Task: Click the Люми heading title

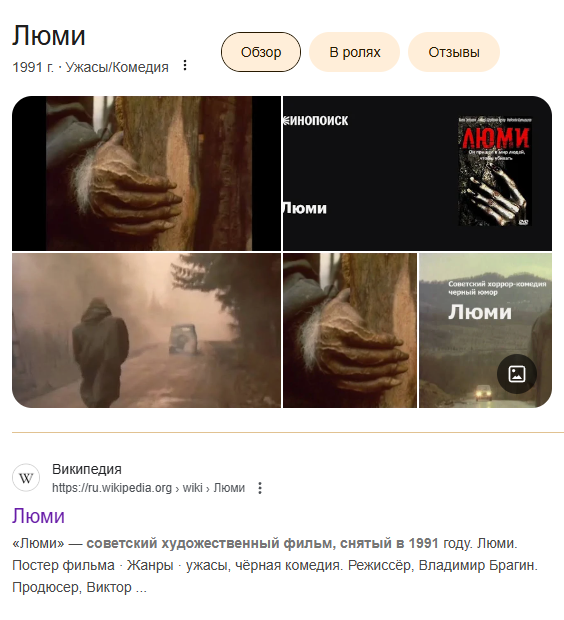Action: coord(49,36)
